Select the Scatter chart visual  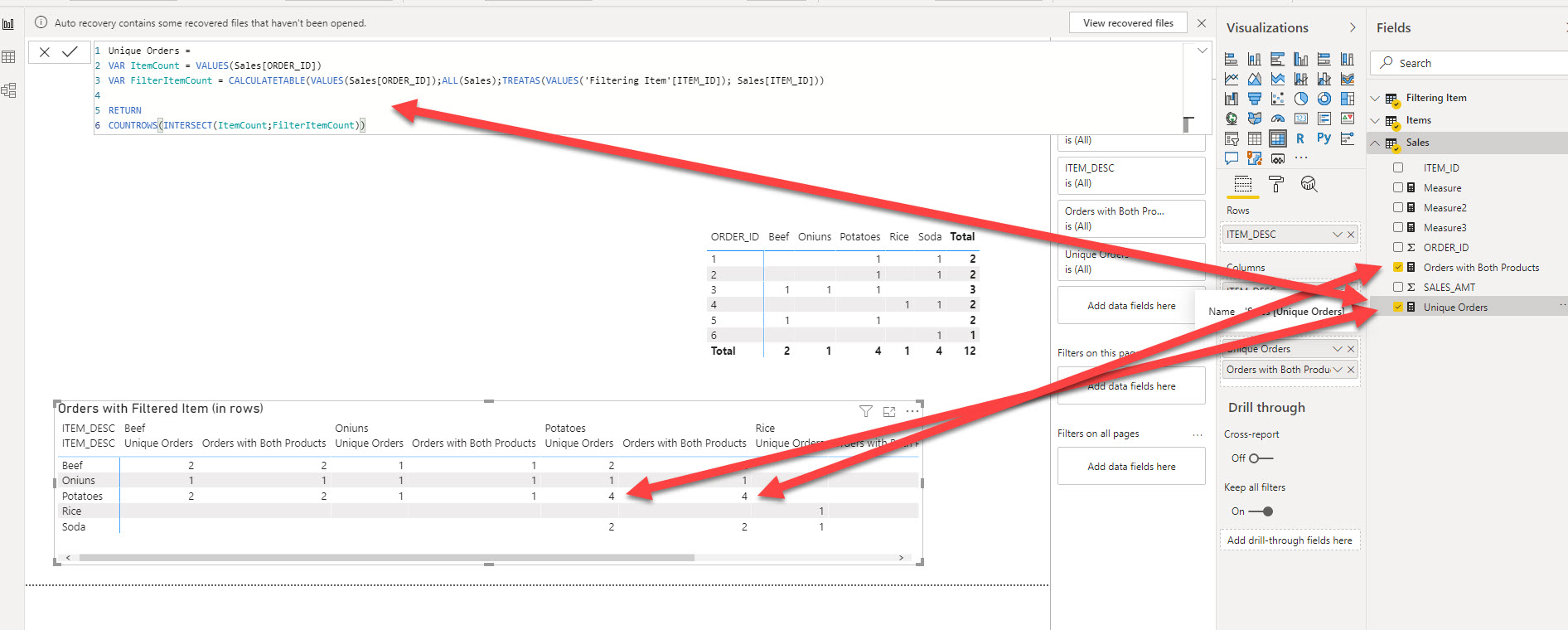[1278, 99]
